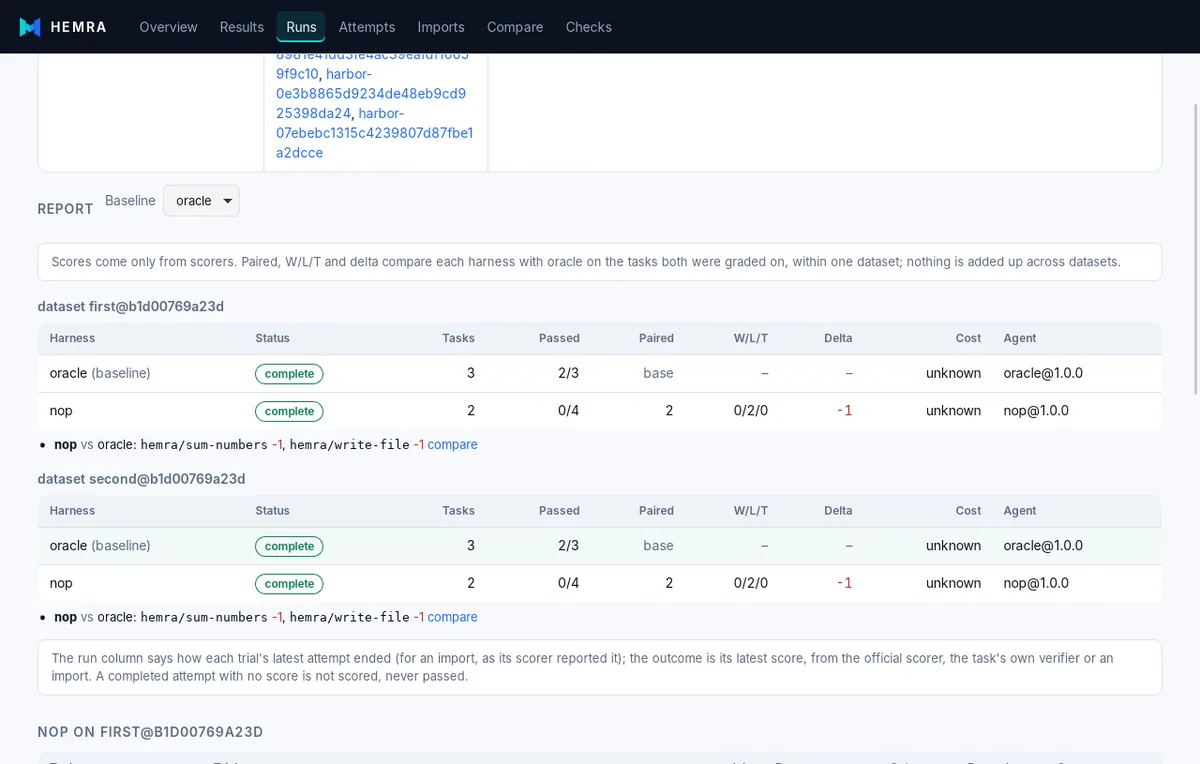
Task: Click the 'NOP ON FIRST@B1D00769A23D' heading
Action: point(150,732)
